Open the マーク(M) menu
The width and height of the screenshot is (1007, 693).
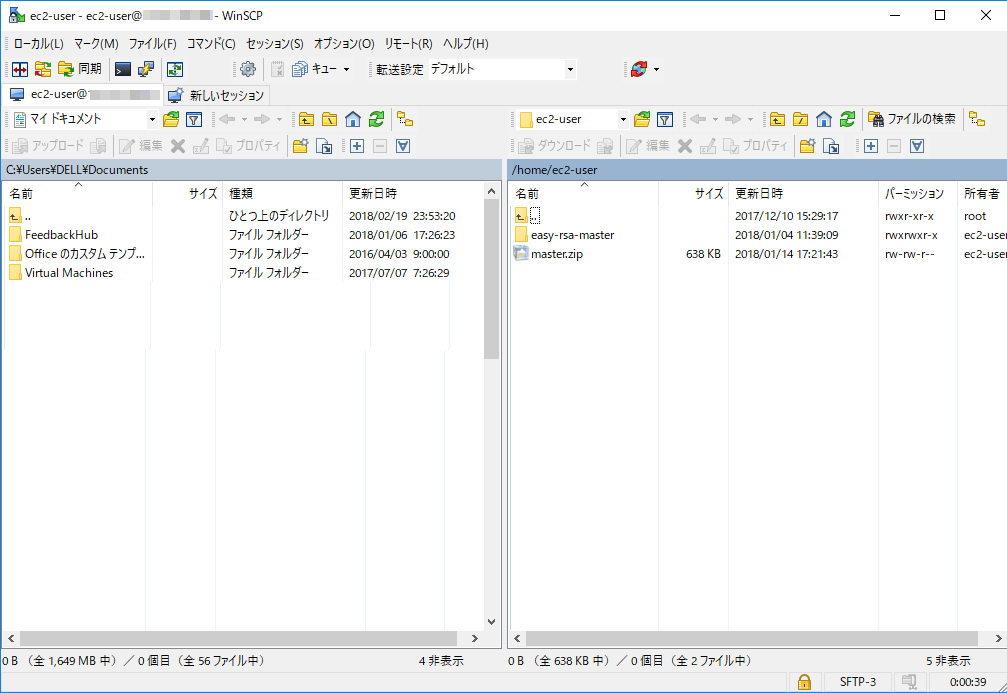coord(96,44)
